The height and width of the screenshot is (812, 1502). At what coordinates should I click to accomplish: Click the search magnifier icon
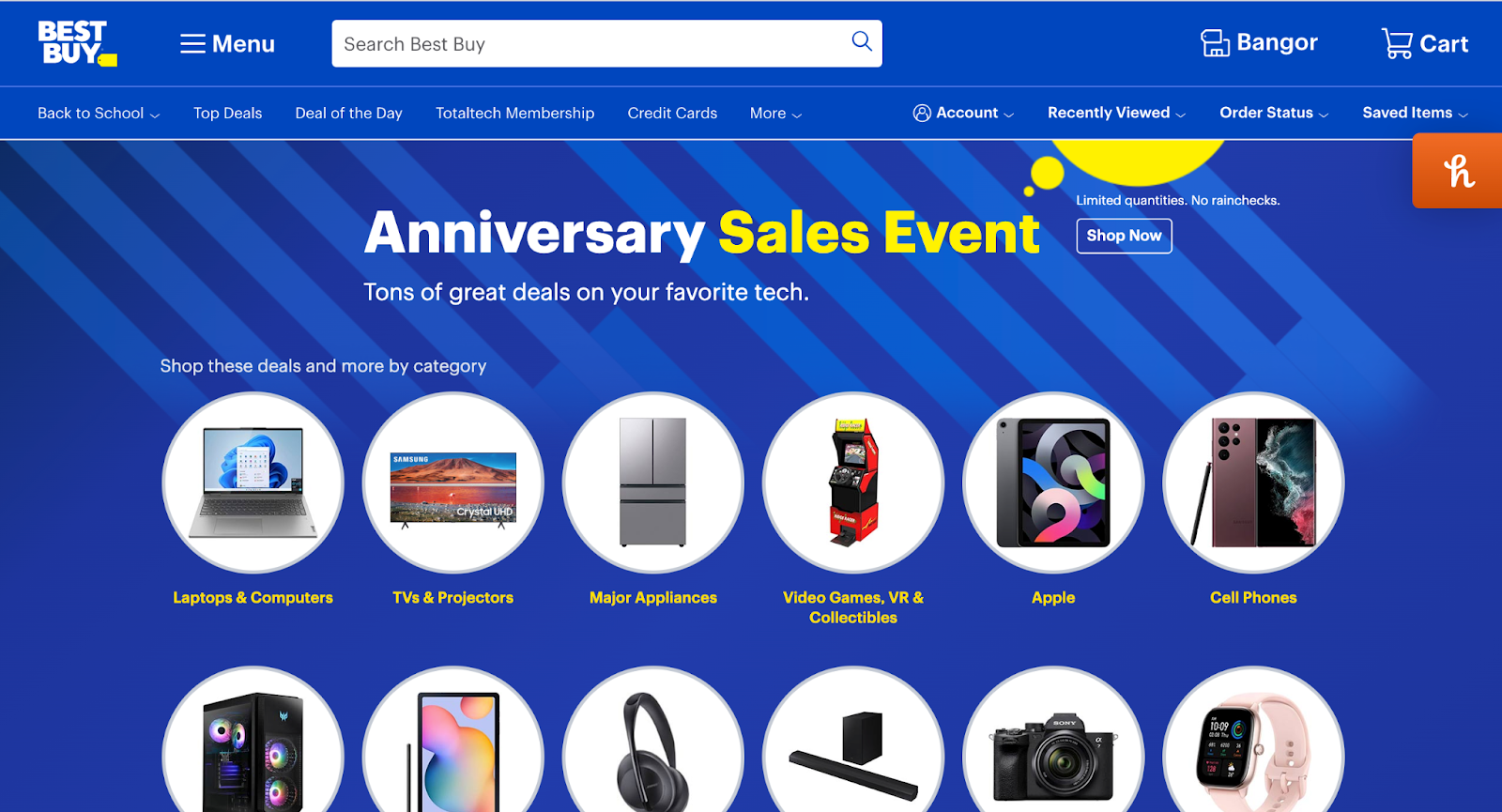click(x=861, y=41)
